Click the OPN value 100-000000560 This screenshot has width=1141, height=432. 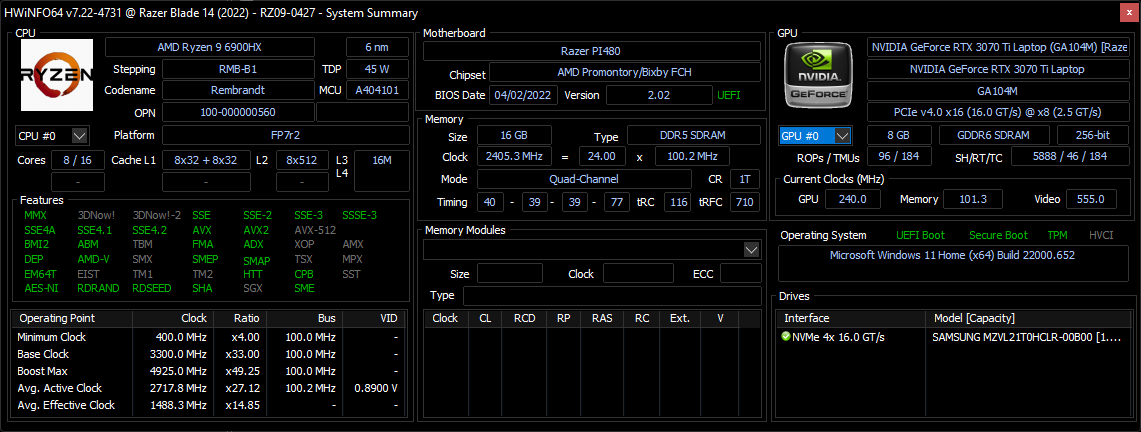[237, 113]
